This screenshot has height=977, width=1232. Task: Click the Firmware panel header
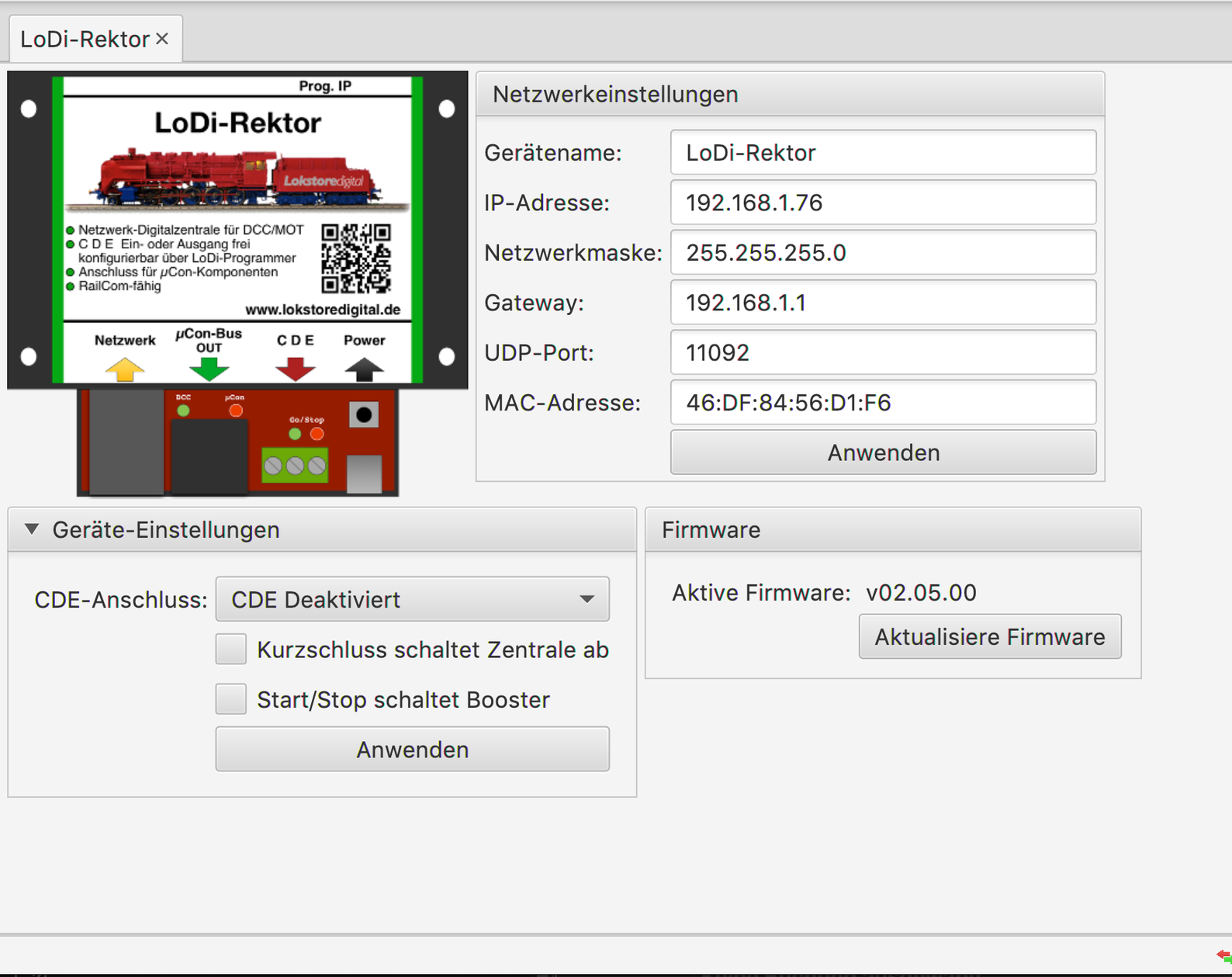coord(893,530)
